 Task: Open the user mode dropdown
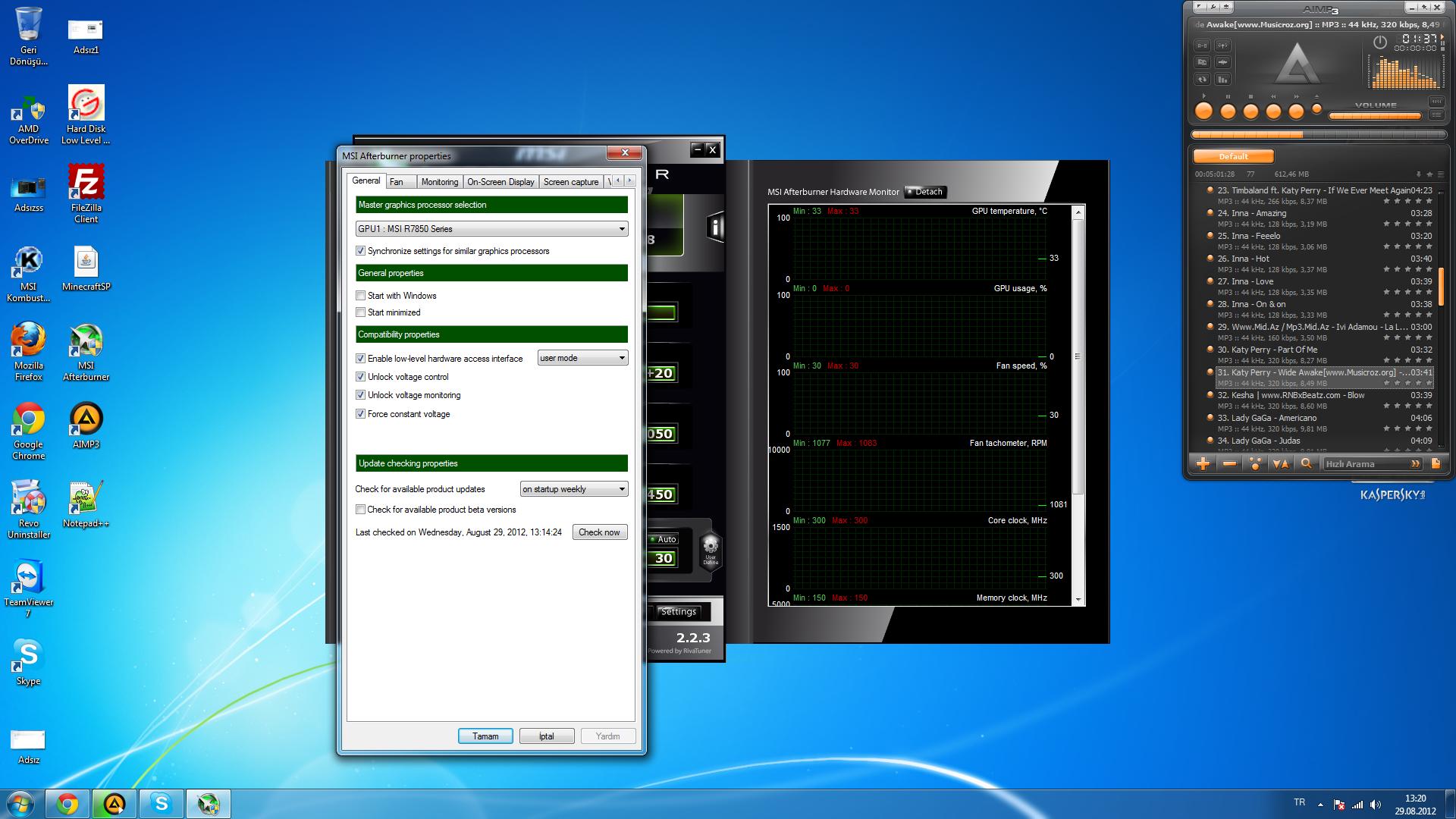(582, 358)
